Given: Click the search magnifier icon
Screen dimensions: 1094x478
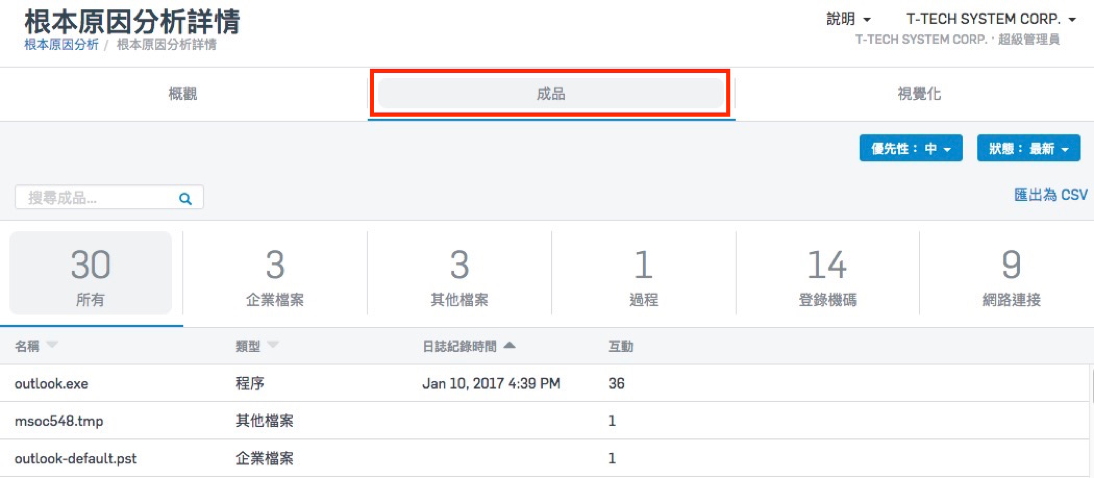Looking at the screenshot, I should click(x=185, y=198).
